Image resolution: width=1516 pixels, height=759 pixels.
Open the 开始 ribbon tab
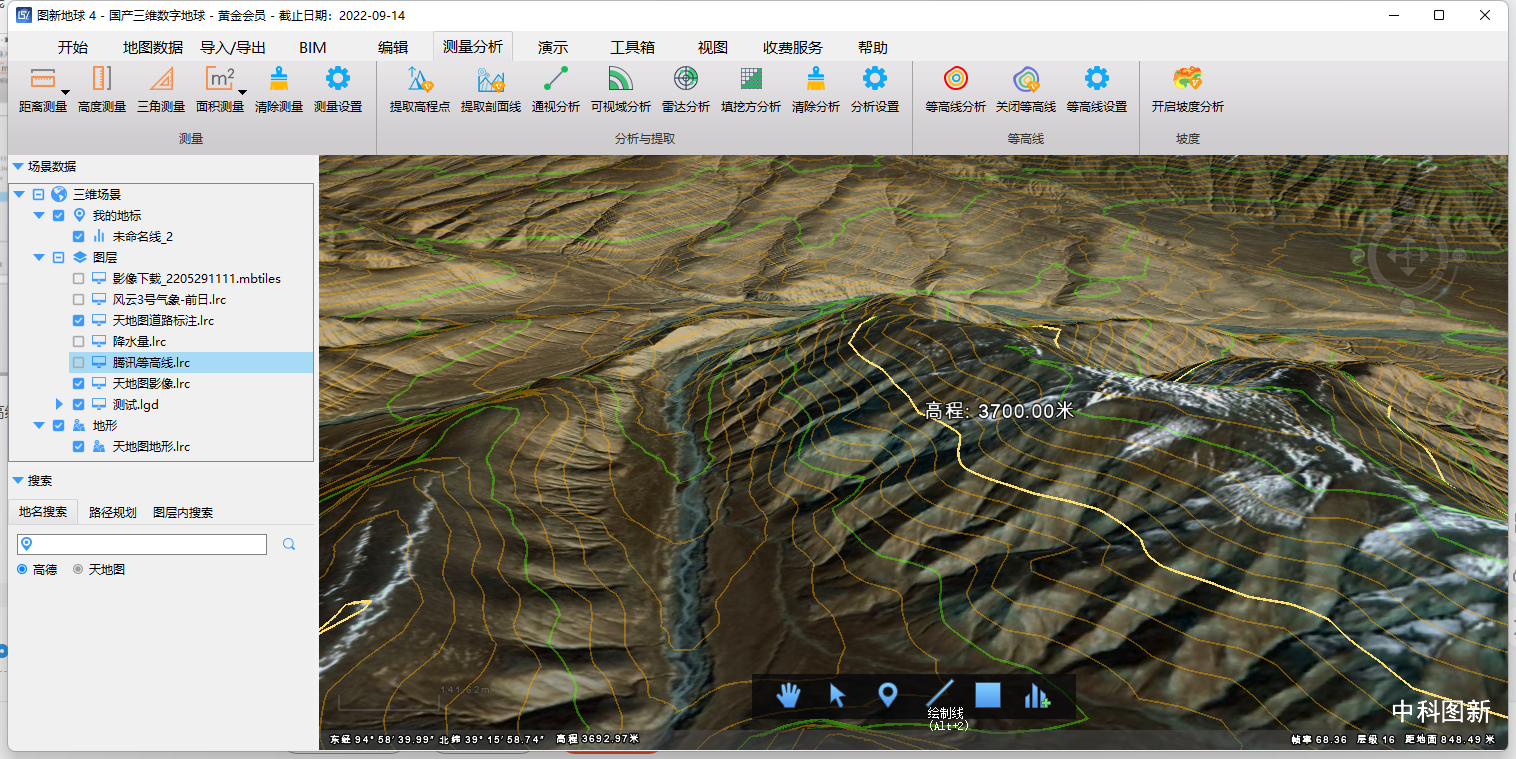[x=72, y=47]
